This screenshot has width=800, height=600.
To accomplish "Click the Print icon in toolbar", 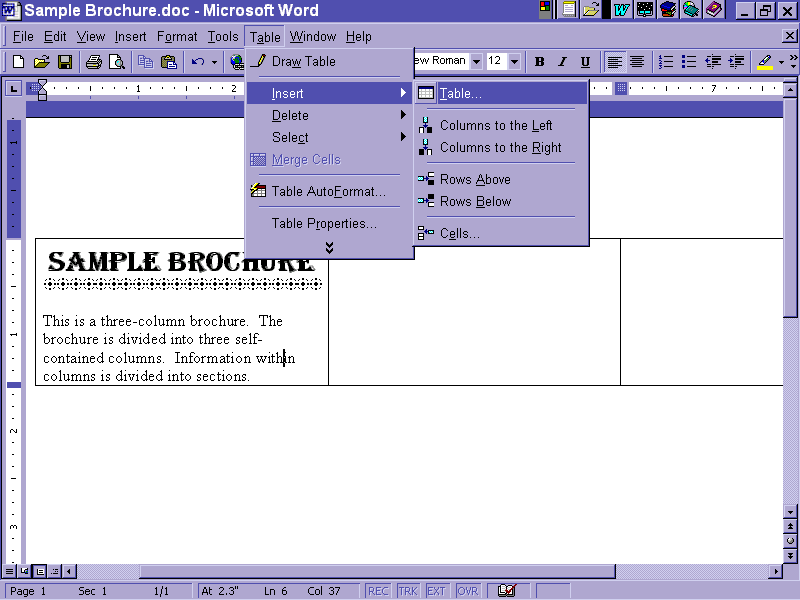I will (x=94, y=62).
